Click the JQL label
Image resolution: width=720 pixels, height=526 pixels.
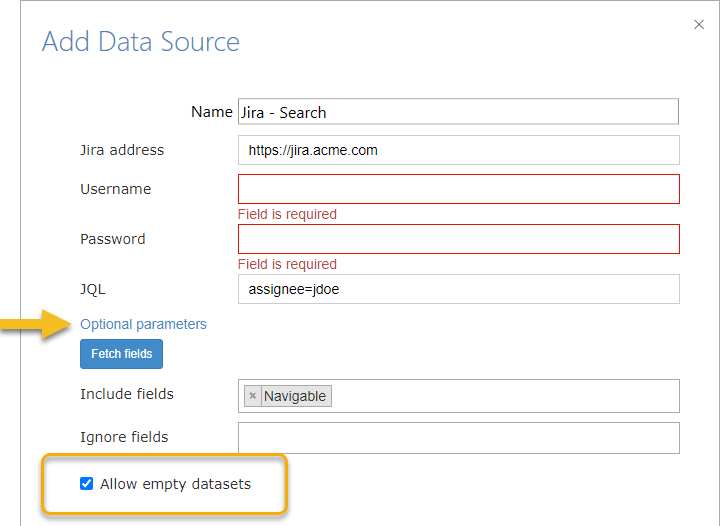(92, 289)
